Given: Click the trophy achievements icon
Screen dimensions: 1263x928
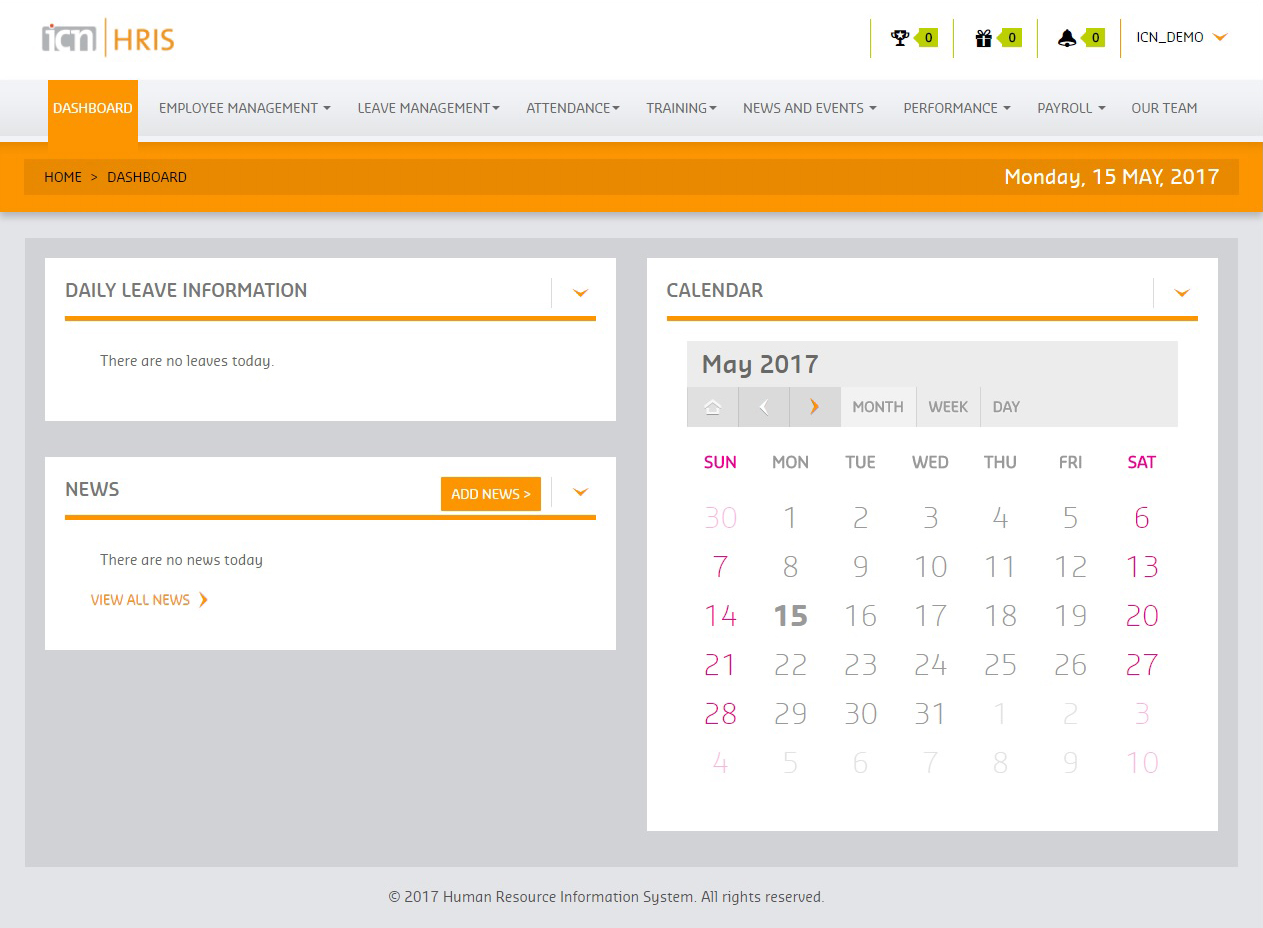Looking at the screenshot, I should coord(900,38).
